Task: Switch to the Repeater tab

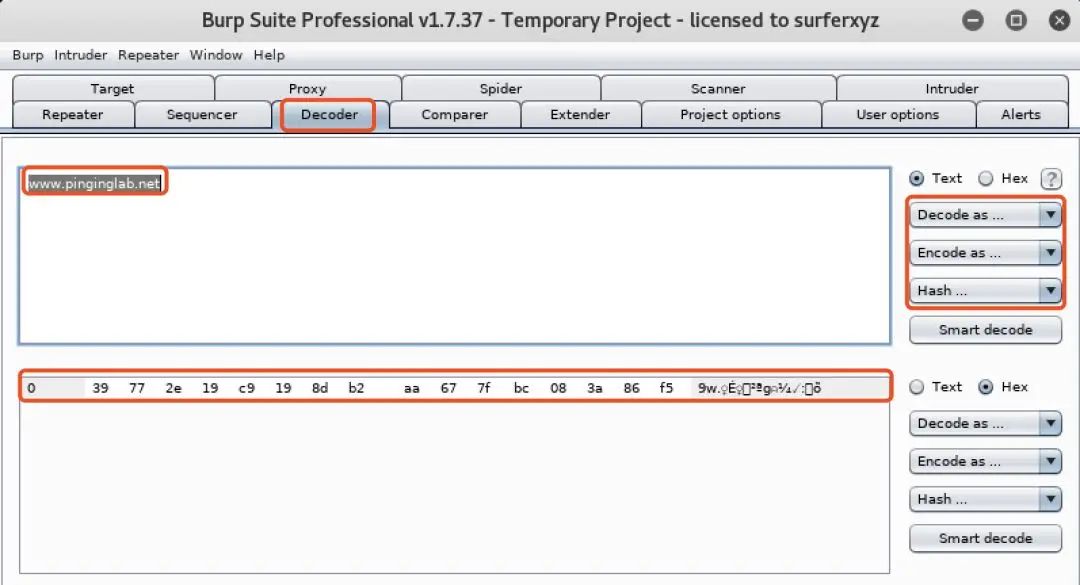Action: click(72, 115)
